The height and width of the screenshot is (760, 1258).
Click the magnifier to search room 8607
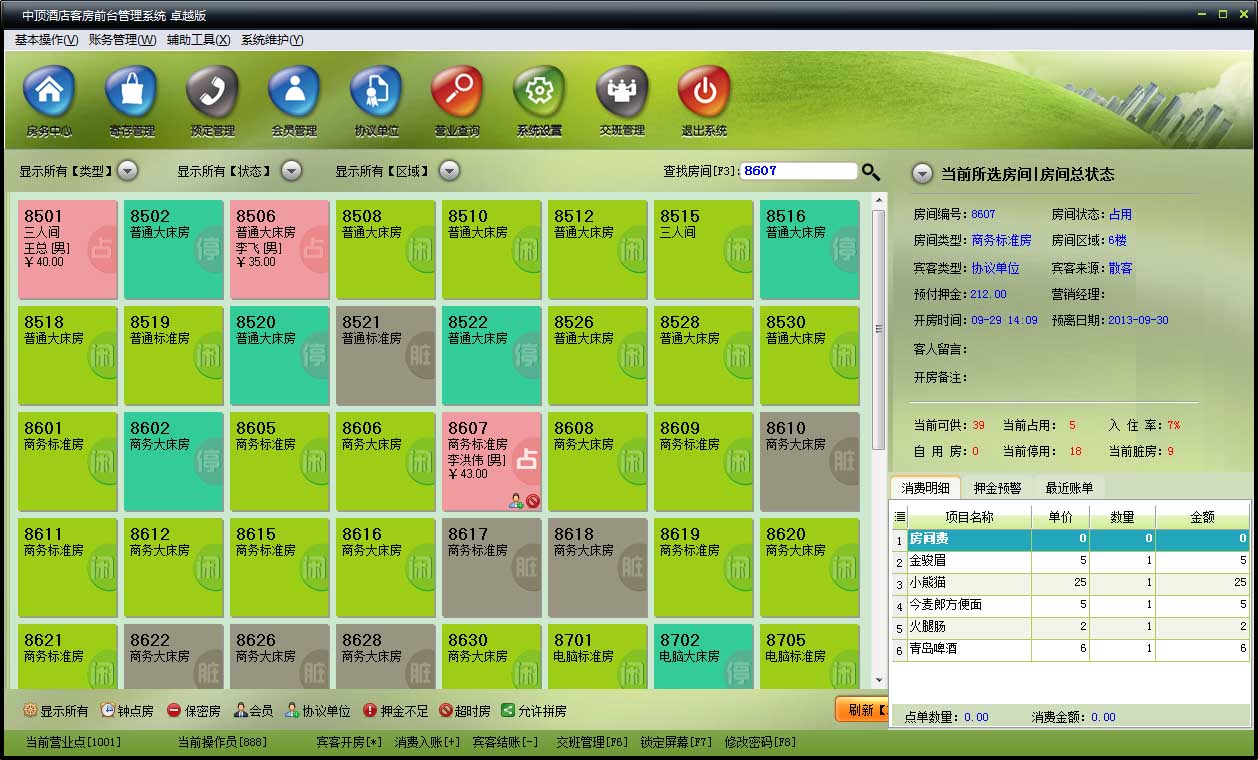870,171
